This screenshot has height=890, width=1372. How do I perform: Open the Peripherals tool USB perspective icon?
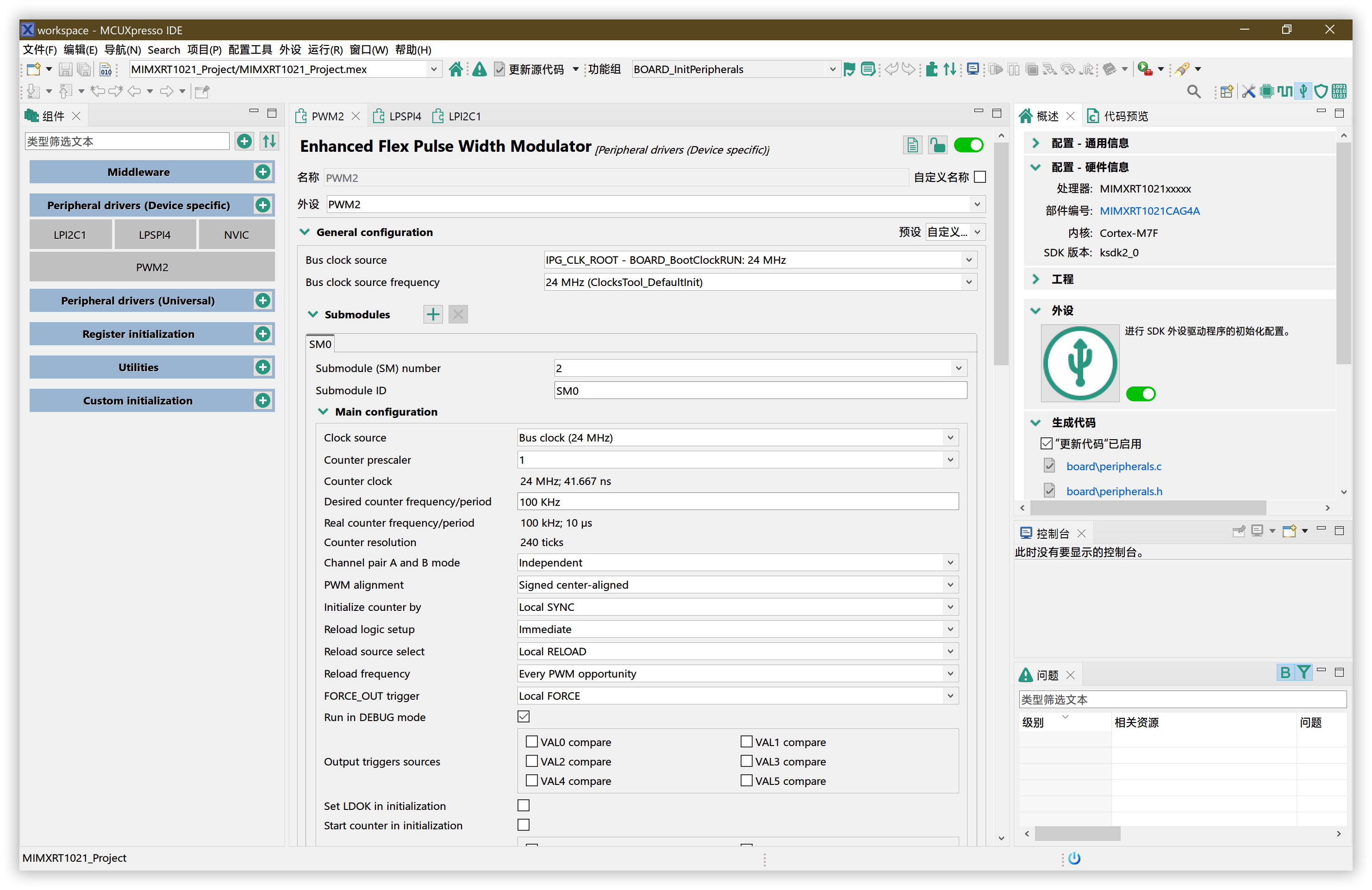(1303, 91)
